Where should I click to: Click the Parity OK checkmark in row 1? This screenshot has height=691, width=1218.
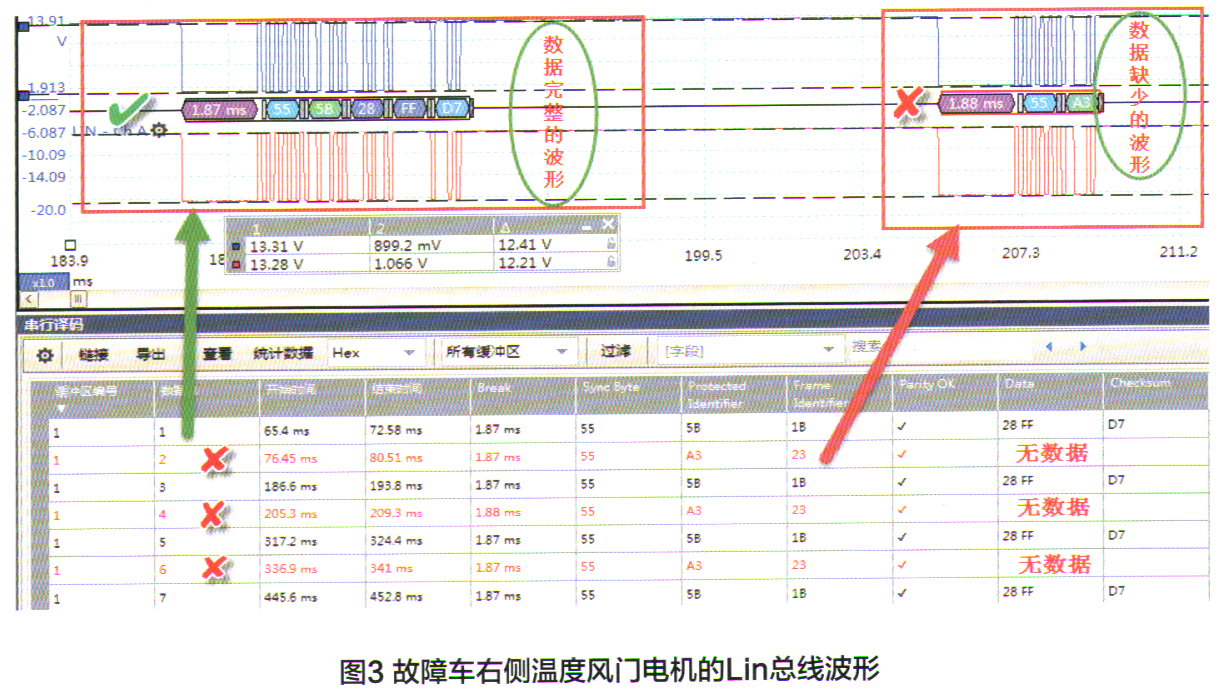click(x=903, y=424)
